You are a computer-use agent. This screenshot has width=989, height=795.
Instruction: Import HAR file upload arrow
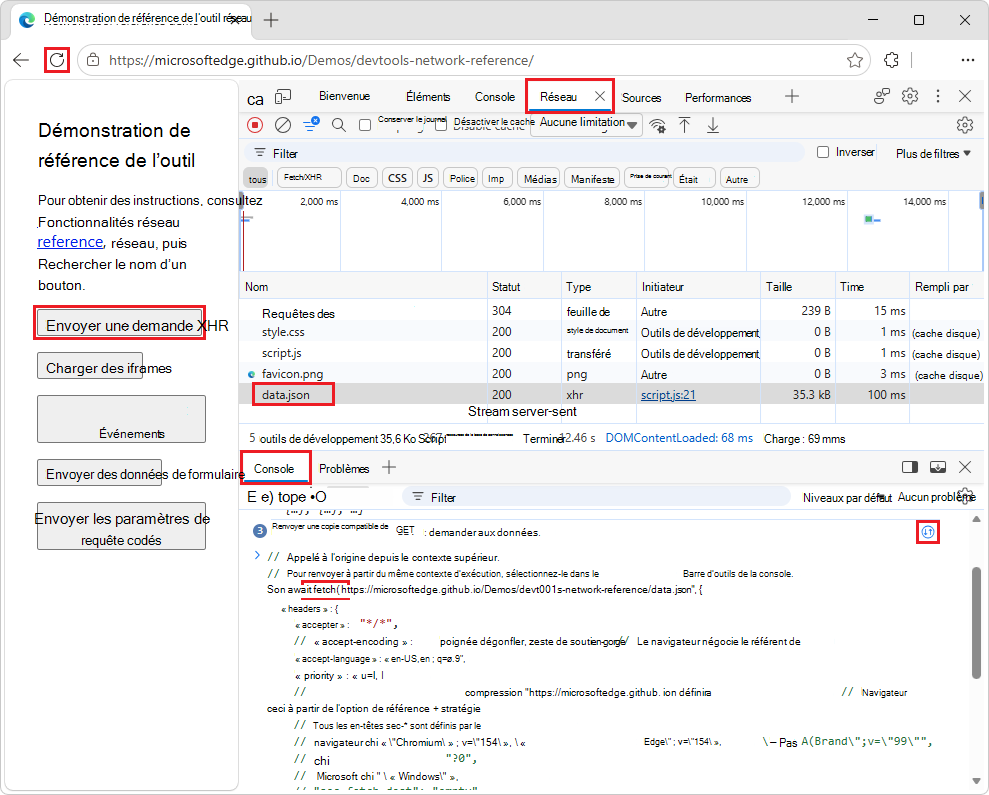(x=684, y=126)
